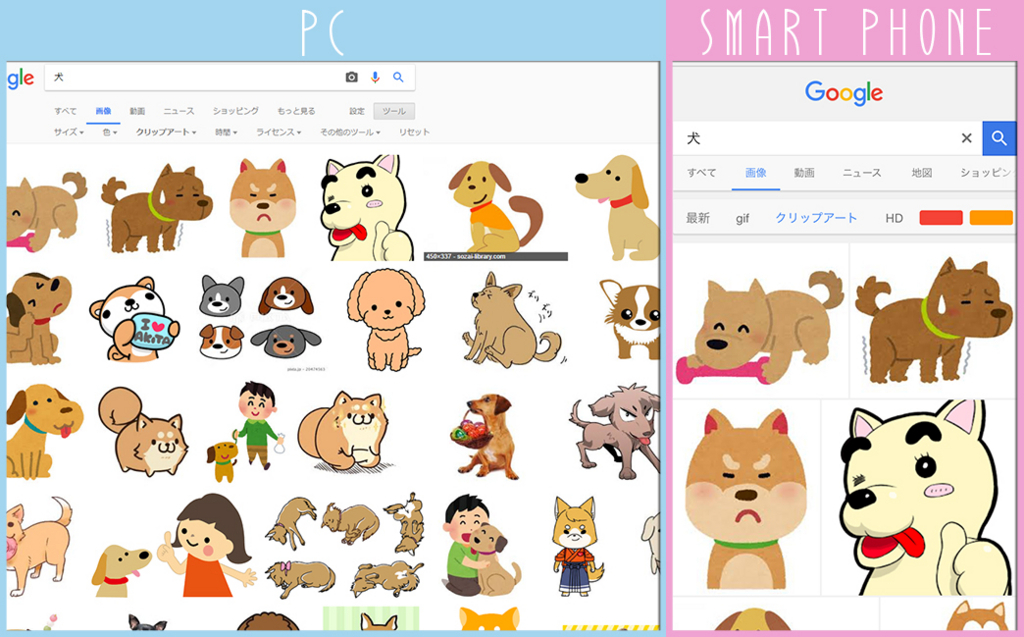Open the 色 dropdown filter
Viewport: 1024px width, 637px height.
pos(110,132)
